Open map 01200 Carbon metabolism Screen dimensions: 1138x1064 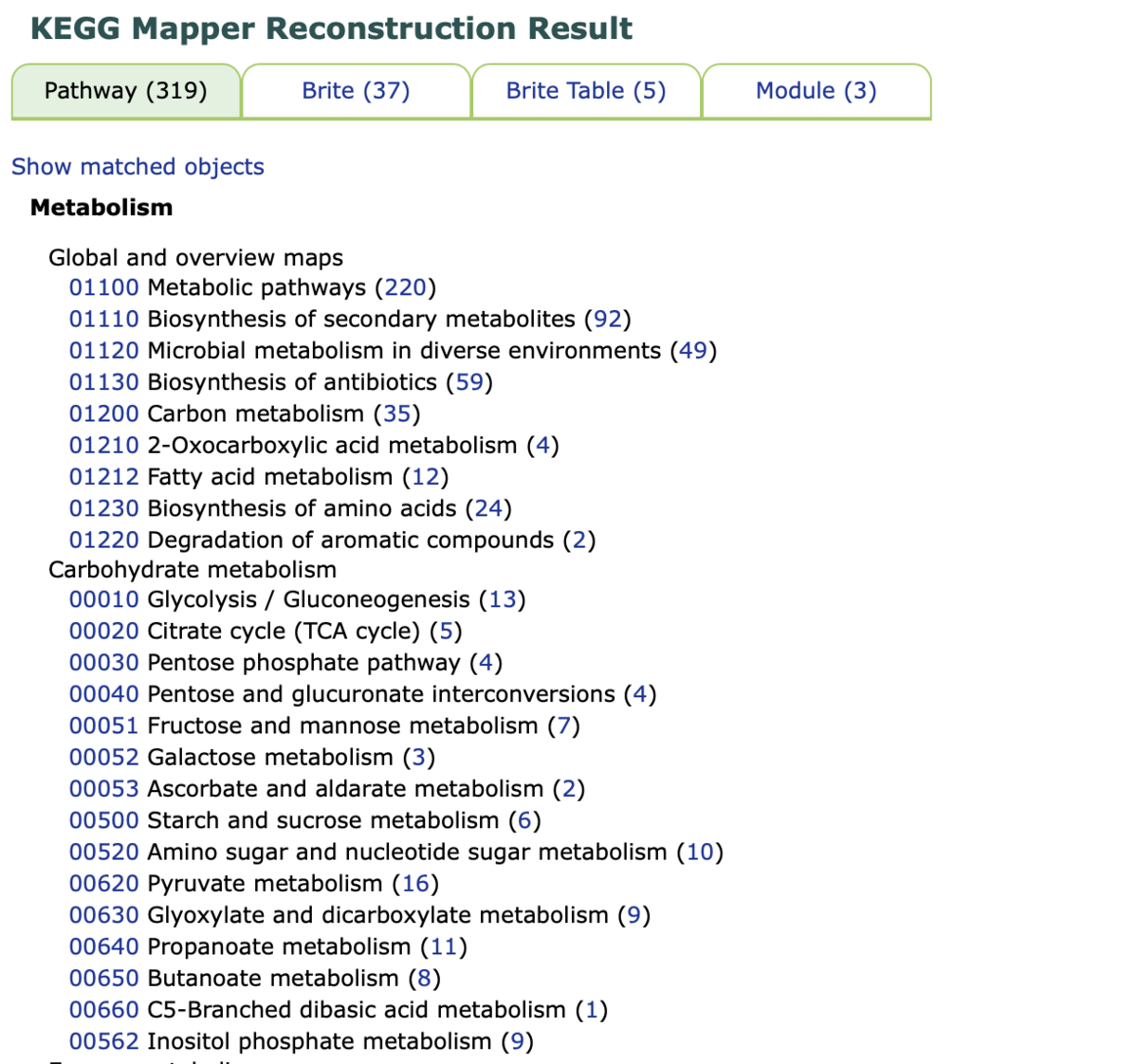[104, 413]
